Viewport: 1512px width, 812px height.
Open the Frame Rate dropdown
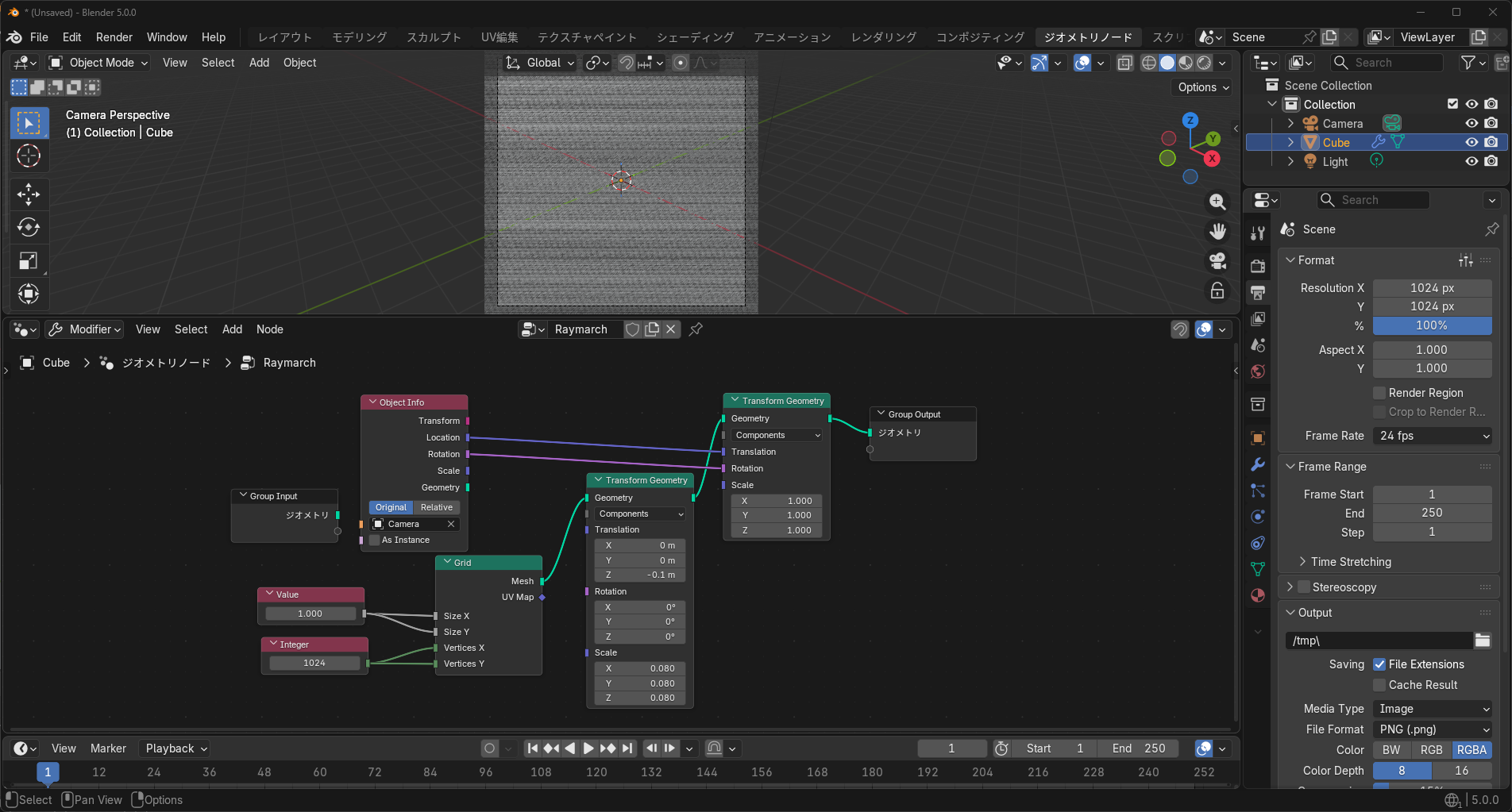coord(1433,436)
